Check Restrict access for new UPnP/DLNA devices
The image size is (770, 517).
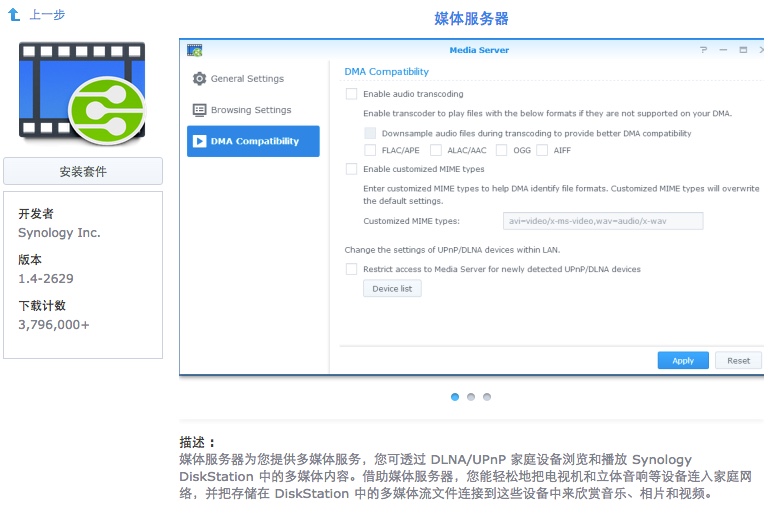coord(351,269)
